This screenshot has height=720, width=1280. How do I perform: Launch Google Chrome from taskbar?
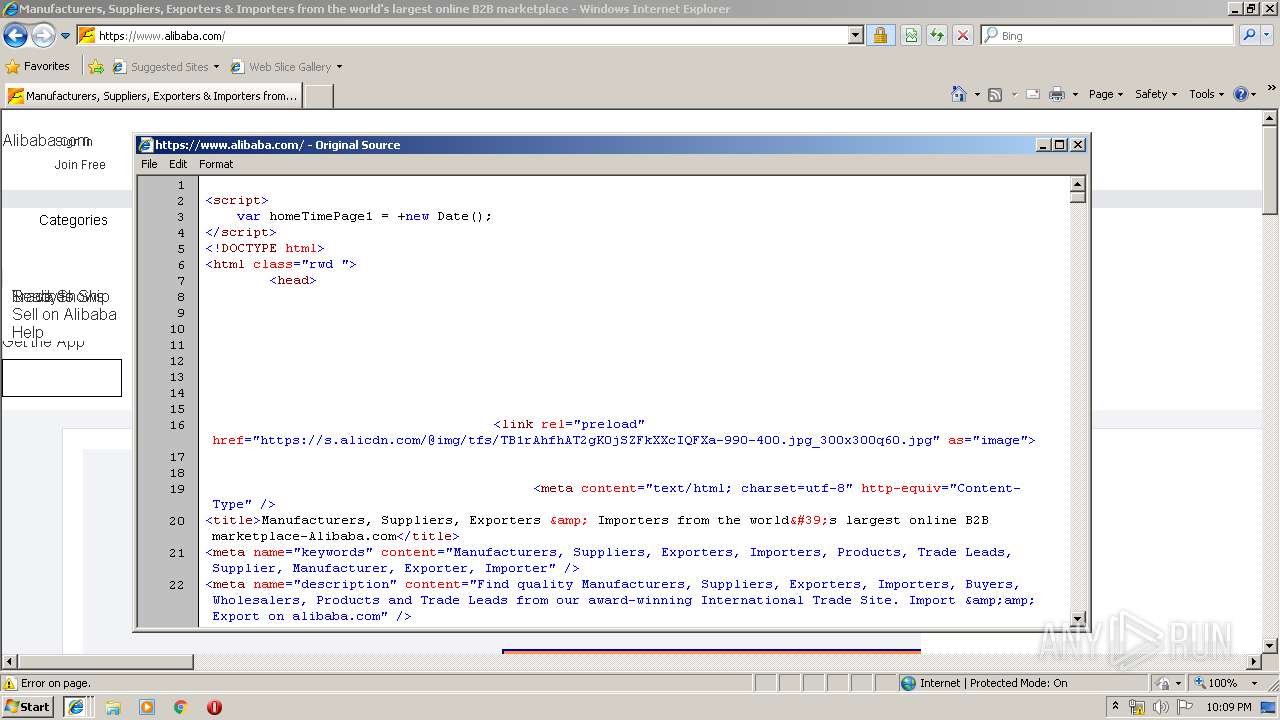180,707
